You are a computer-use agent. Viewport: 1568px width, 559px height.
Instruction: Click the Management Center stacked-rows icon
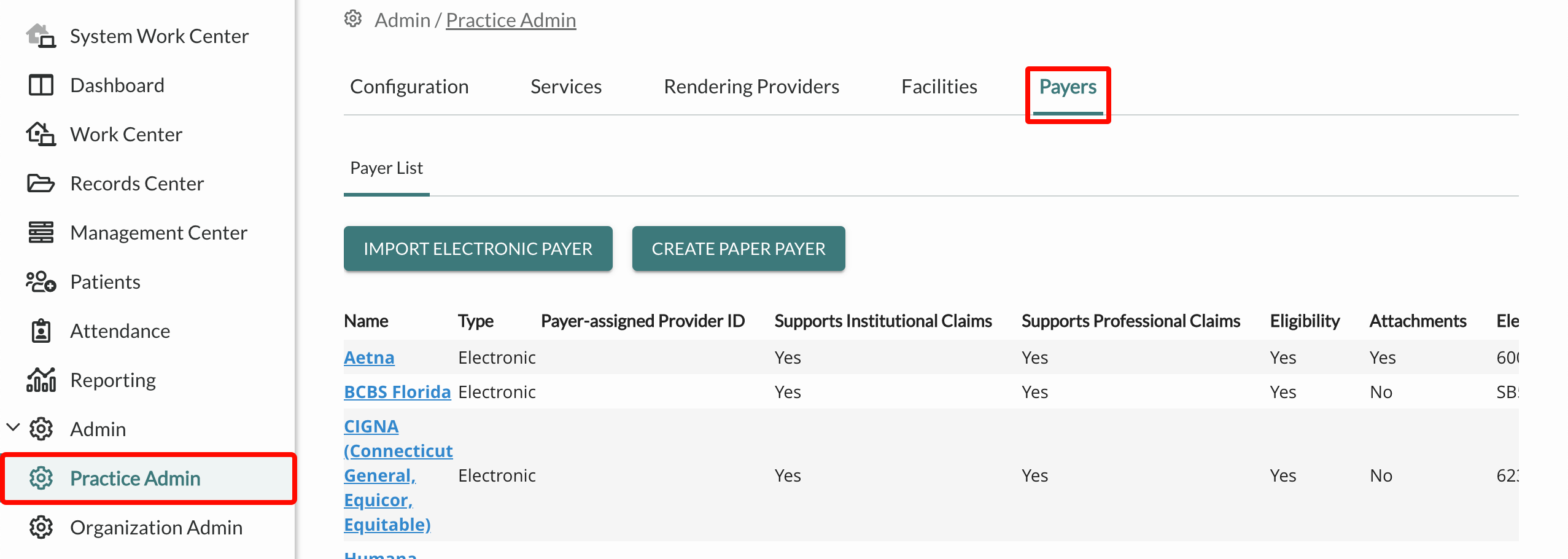41,232
